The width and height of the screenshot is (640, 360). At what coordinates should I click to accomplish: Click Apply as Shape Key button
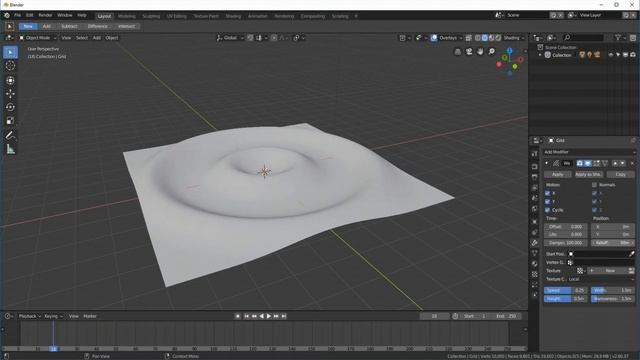click(589, 174)
